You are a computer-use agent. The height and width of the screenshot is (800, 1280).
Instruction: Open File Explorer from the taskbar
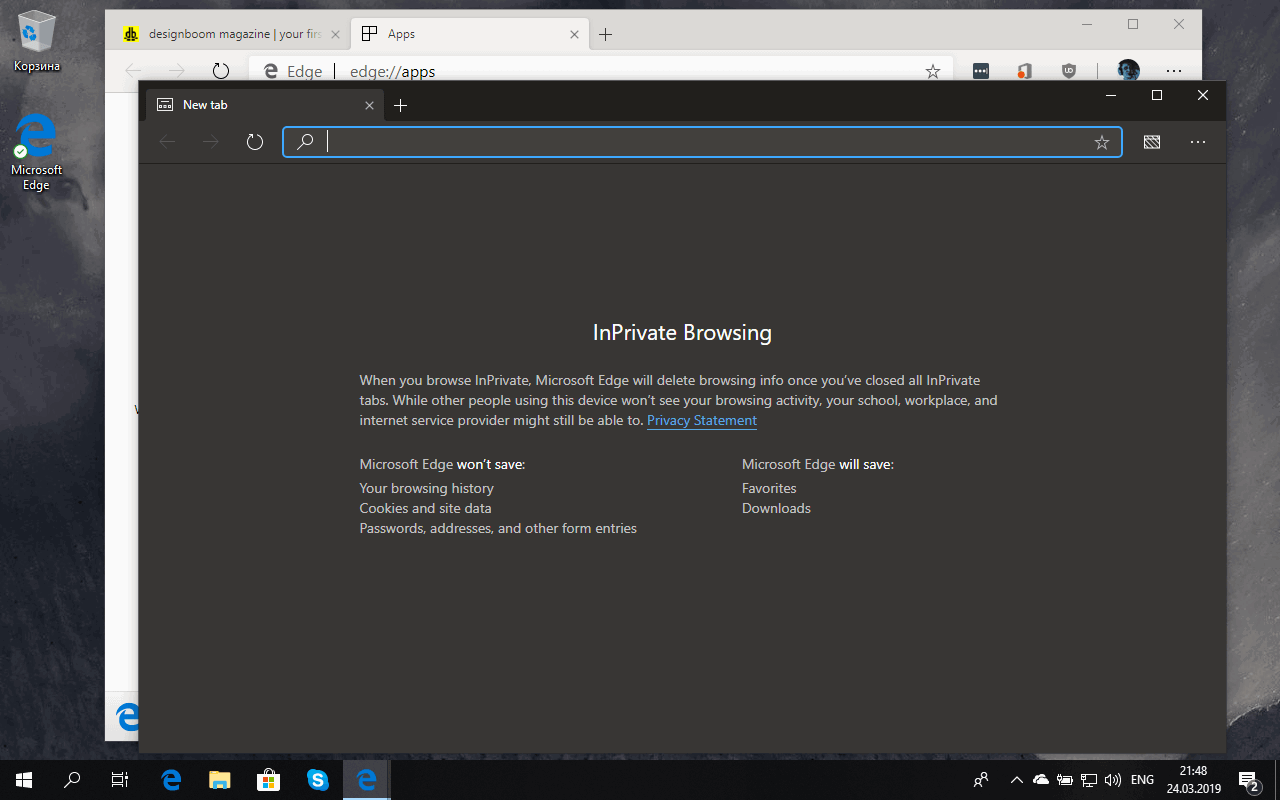(x=220, y=780)
